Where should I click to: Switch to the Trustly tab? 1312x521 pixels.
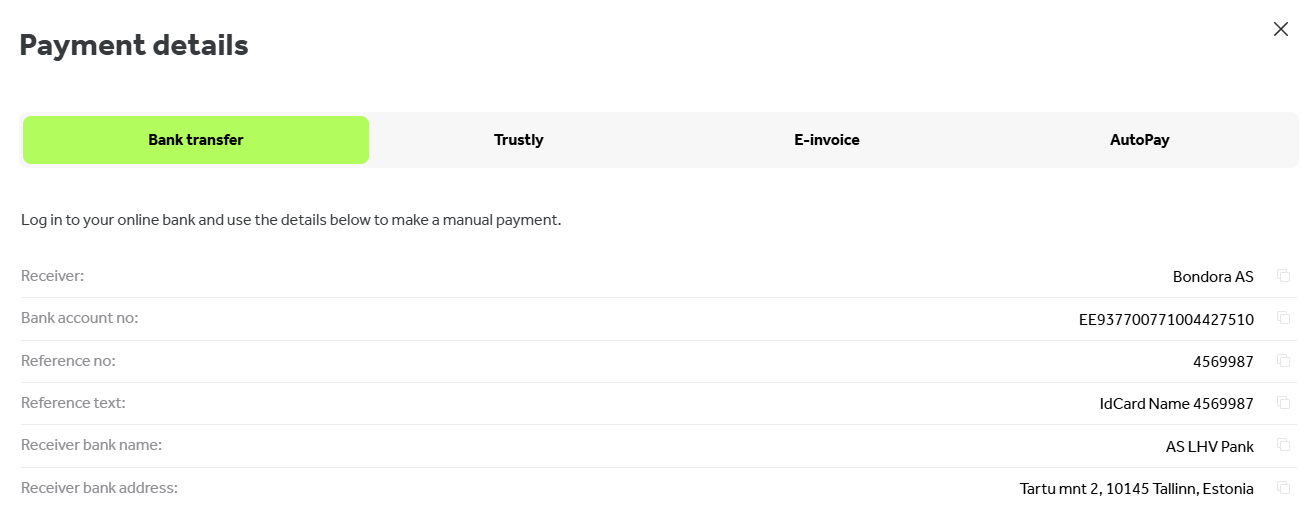(x=518, y=140)
